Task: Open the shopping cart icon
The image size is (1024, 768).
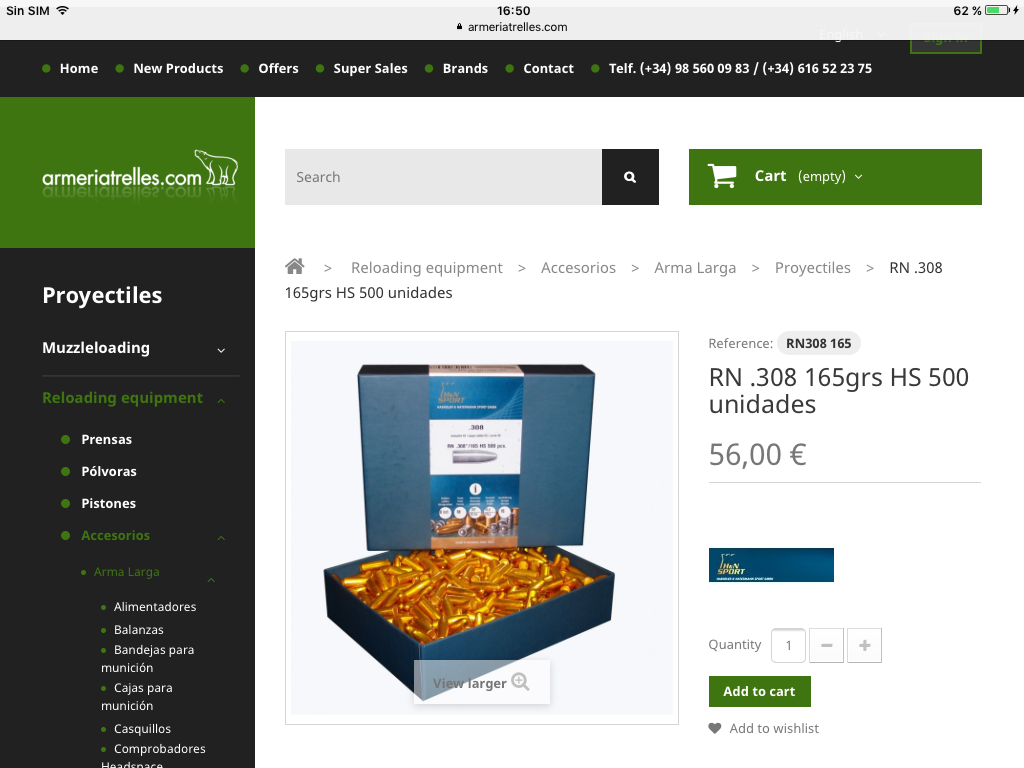Action: (x=722, y=176)
